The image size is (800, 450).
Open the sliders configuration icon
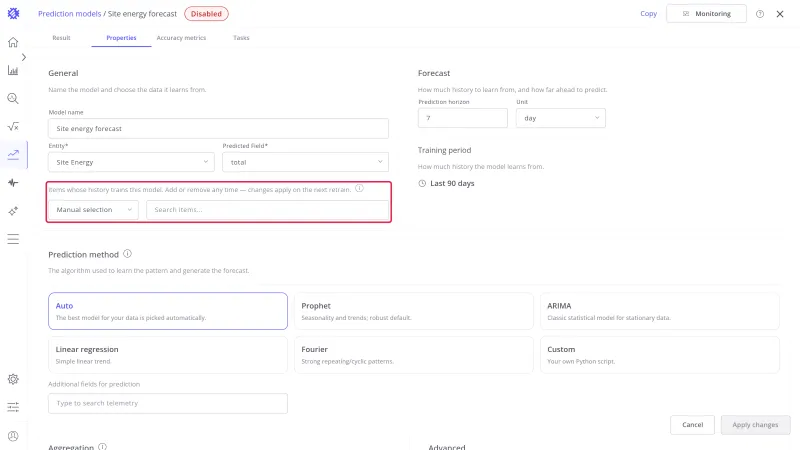13,407
